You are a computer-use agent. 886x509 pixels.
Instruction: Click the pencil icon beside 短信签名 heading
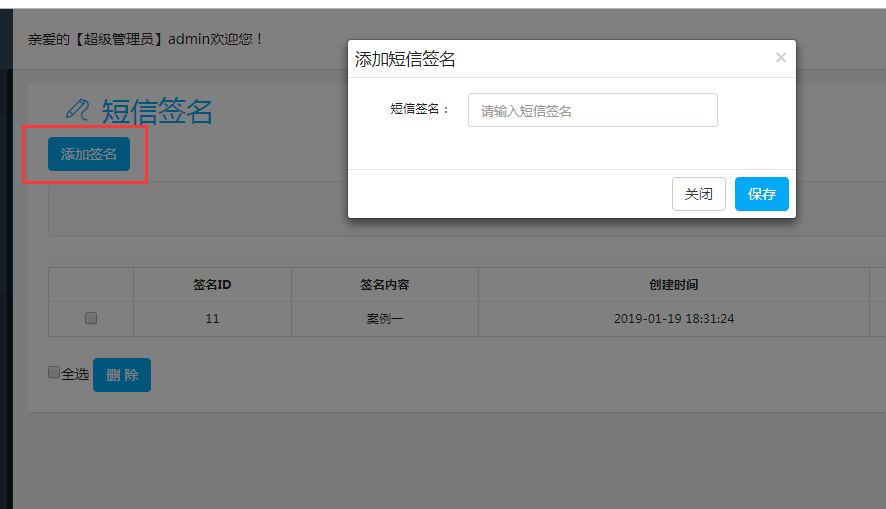77,110
